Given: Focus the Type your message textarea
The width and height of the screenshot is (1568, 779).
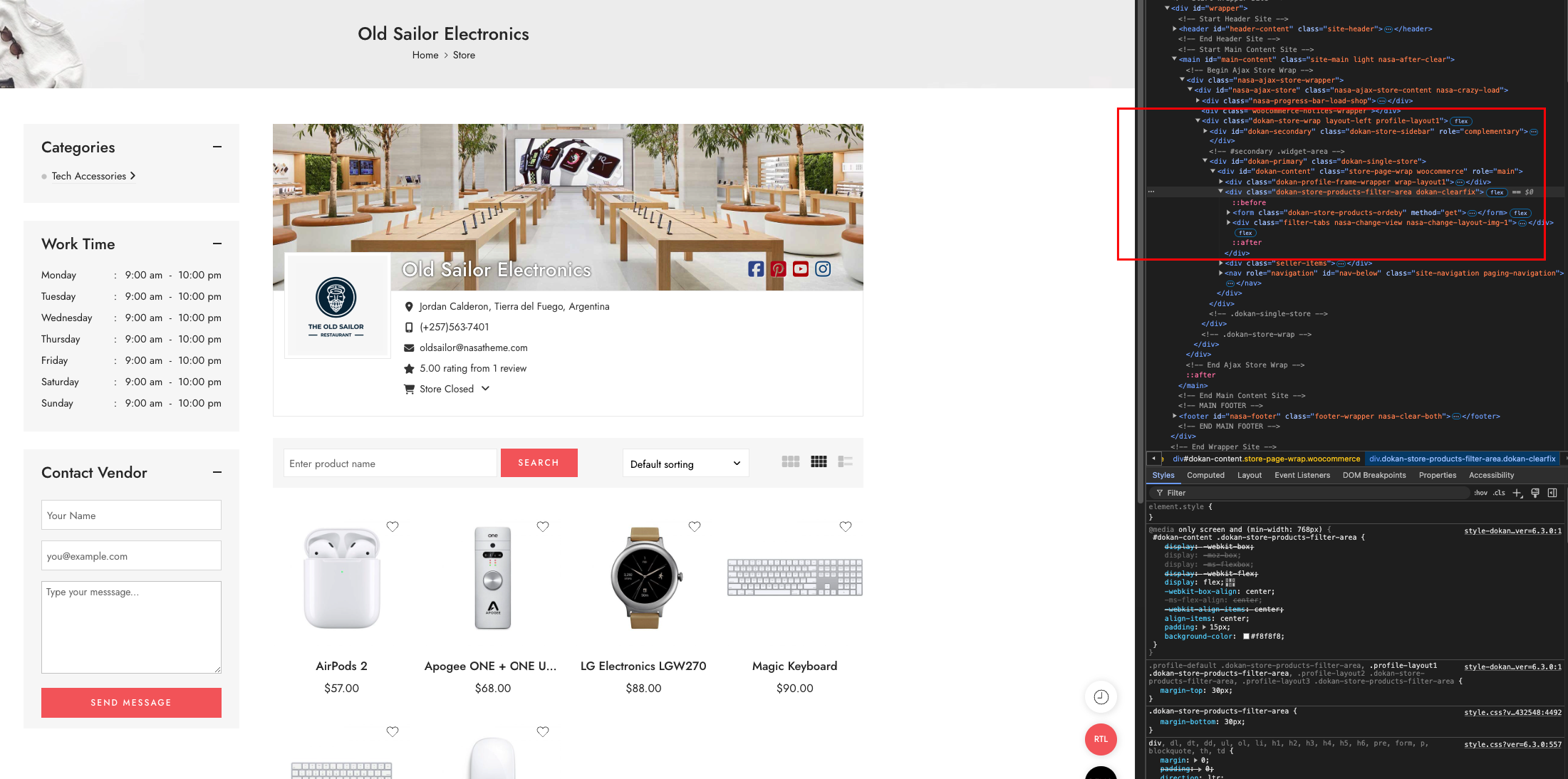Looking at the screenshot, I should pyautogui.click(x=131, y=627).
